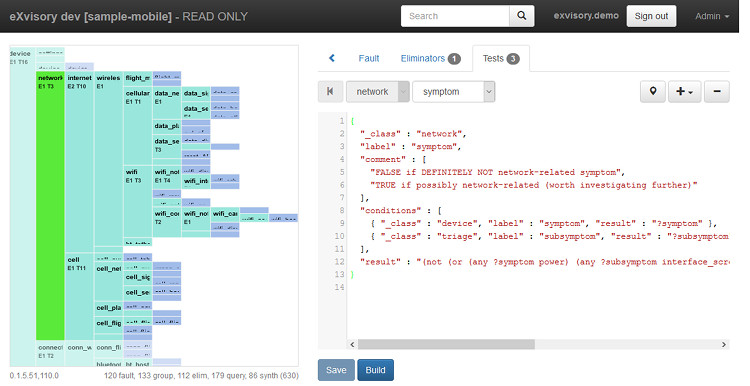750x386 pixels.
Task: Click the Build button
Action: pos(375,370)
